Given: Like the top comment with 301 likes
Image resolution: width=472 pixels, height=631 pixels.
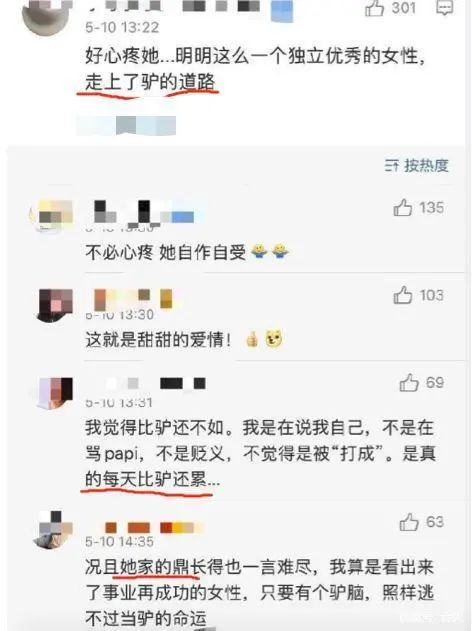Looking at the screenshot, I should point(374,8).
